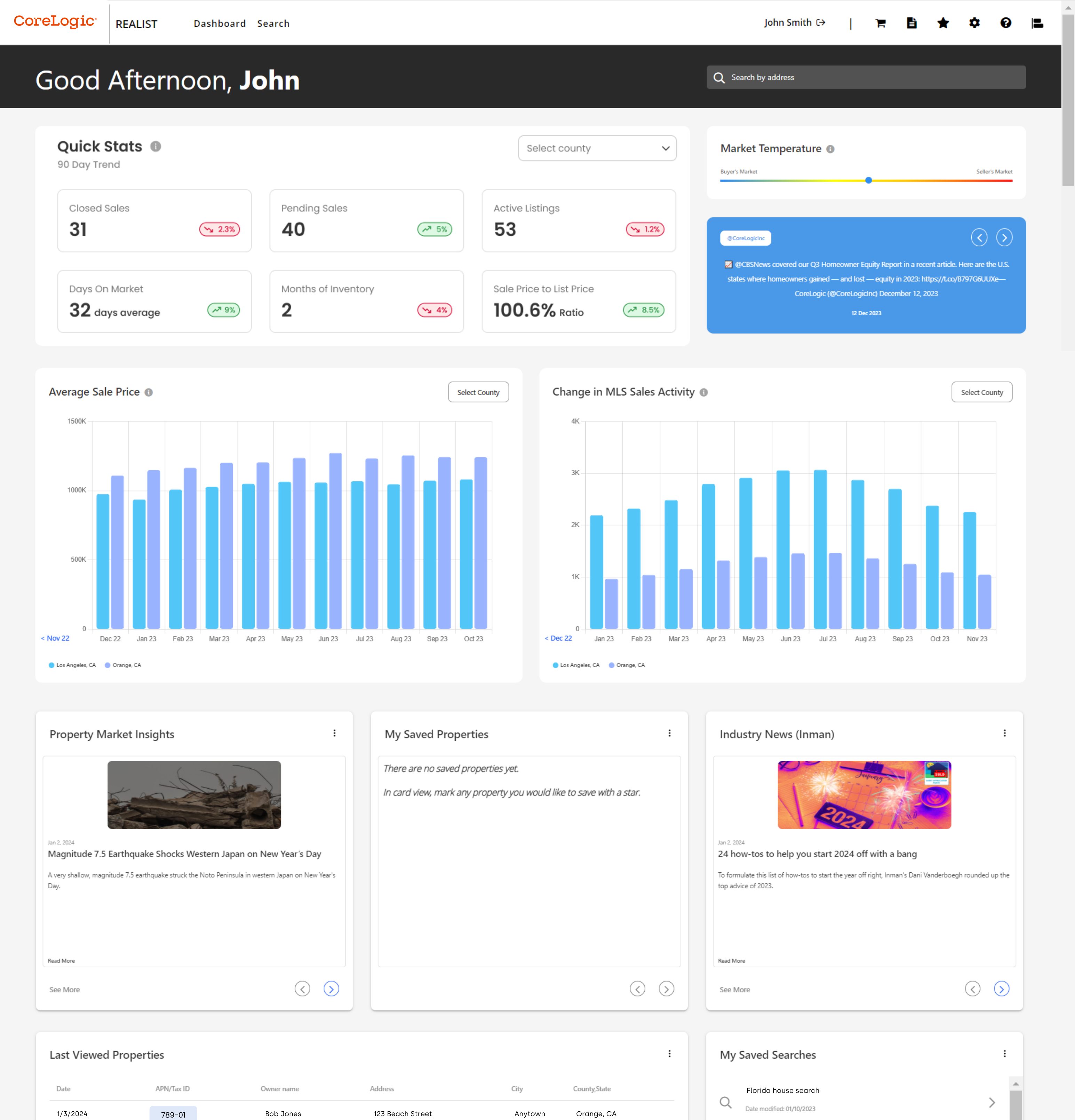This screenshot has height=1120, width=1075.
Task: Open the Select county dropdown in Quick Stats
Action: point(597,148)
